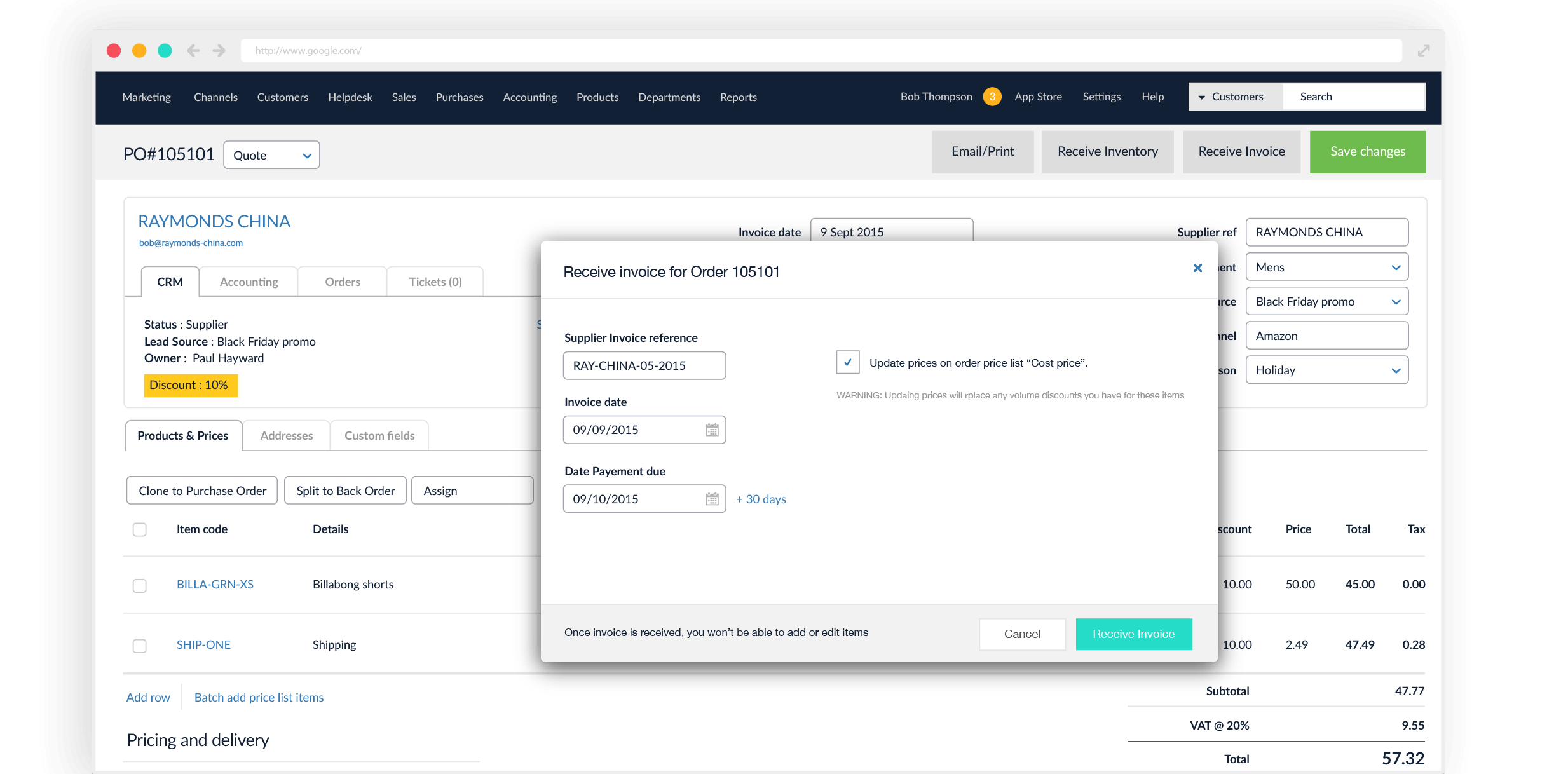Select the BILLA-GRN-XS row checkbox
Screen dimensions: 1568x774
139,585
